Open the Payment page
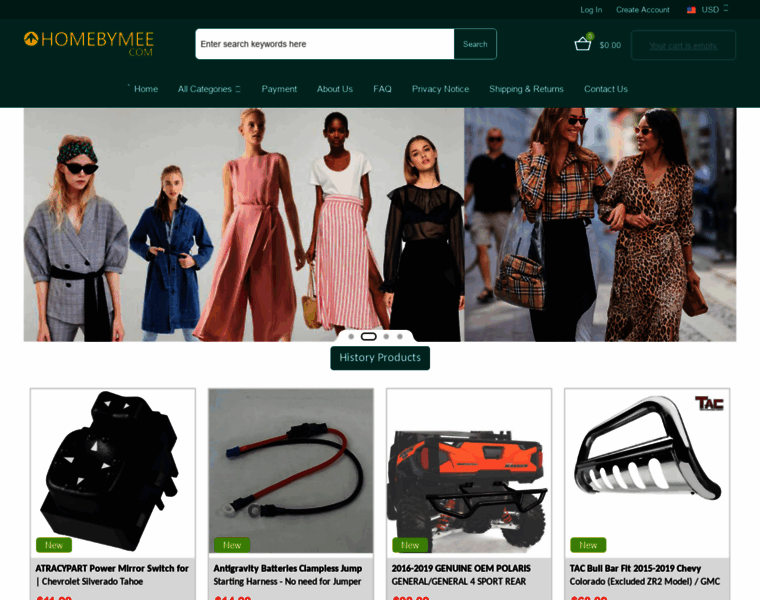Screen dimensions: 760x600 pos(279,89)
